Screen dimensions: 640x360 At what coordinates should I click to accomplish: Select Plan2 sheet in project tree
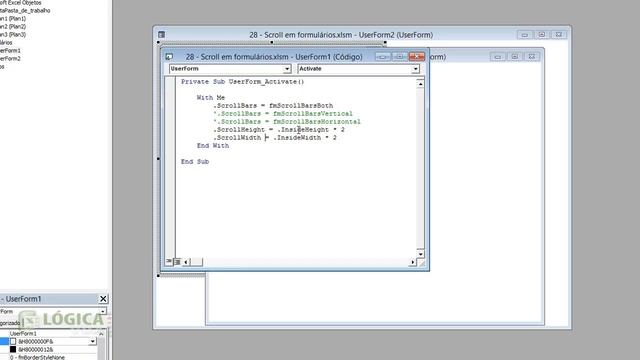coord(13,27)
